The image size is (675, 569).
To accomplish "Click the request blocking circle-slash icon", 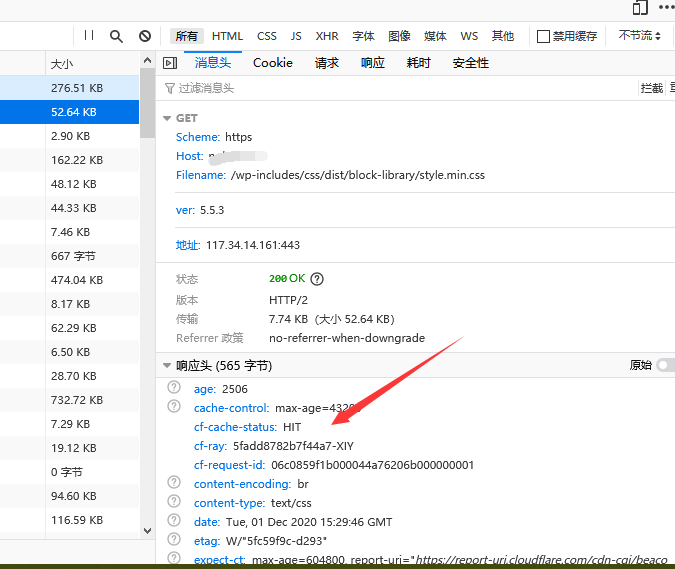I will coord(145,36).
